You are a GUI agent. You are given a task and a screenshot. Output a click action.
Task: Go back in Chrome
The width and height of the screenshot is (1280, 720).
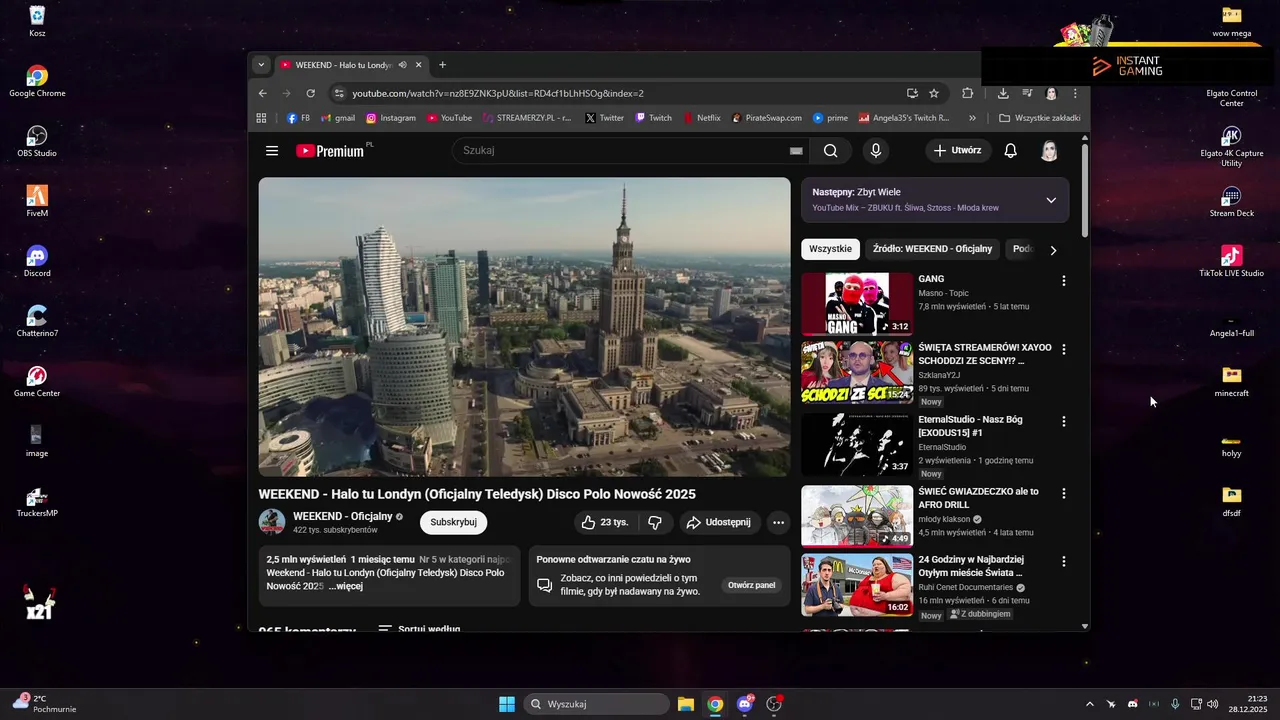[263, 93]
